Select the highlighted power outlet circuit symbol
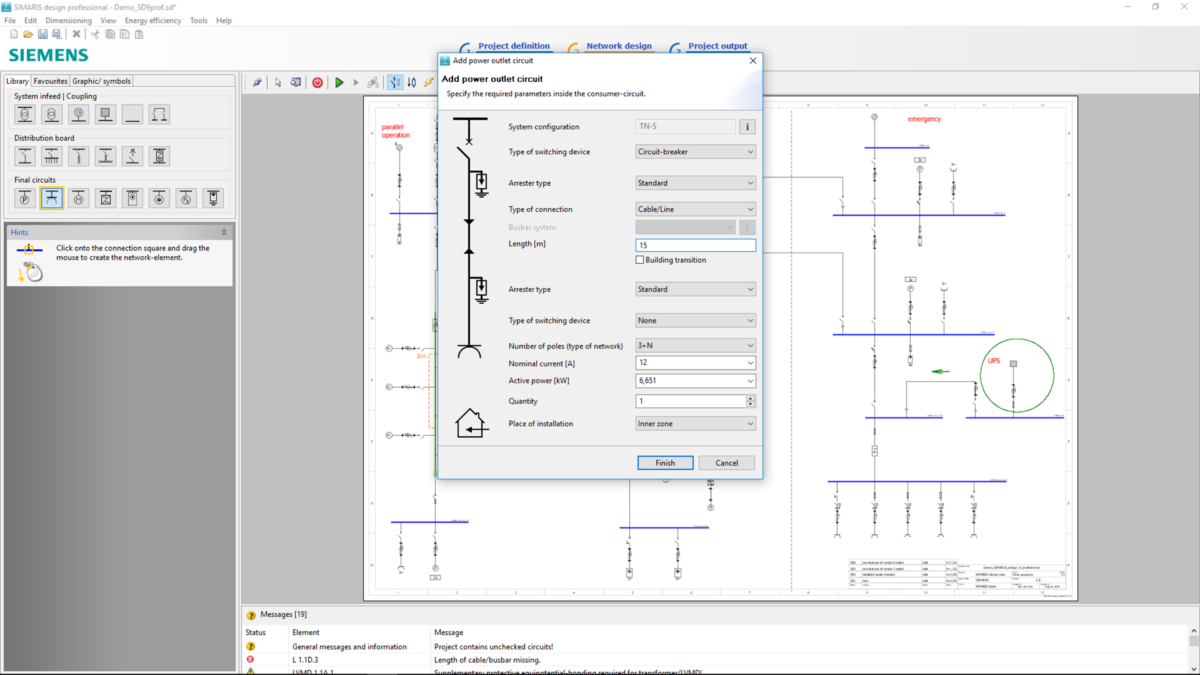 (52, 198)
